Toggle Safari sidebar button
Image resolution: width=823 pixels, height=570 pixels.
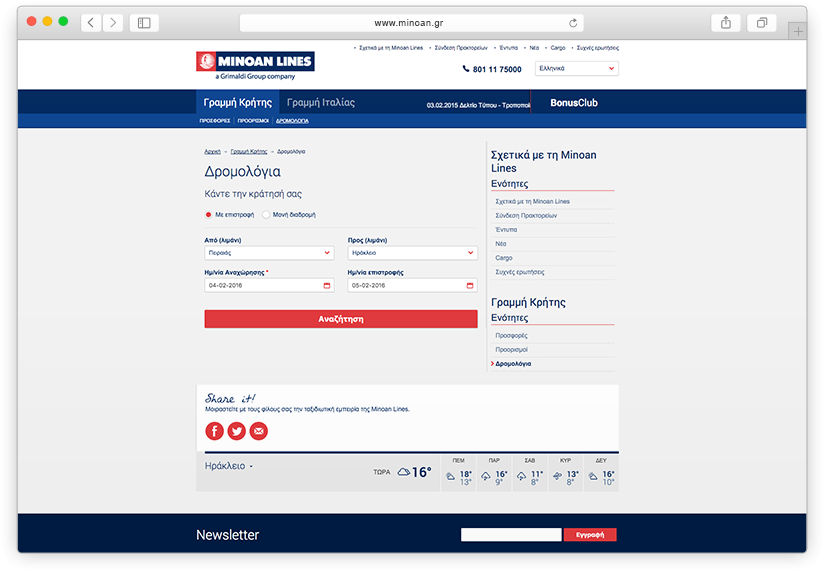144,22
